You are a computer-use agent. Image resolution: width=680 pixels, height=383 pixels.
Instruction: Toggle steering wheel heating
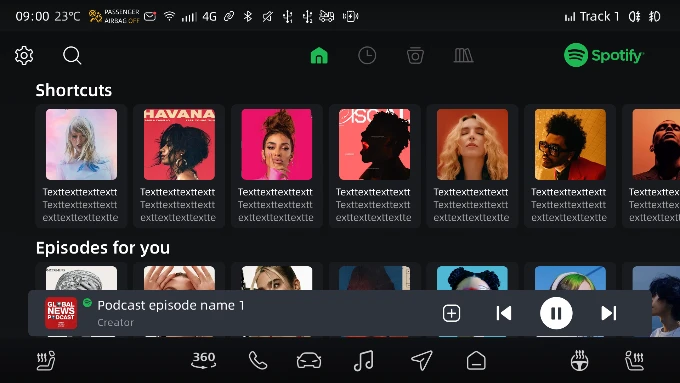[x=579, y=360]
